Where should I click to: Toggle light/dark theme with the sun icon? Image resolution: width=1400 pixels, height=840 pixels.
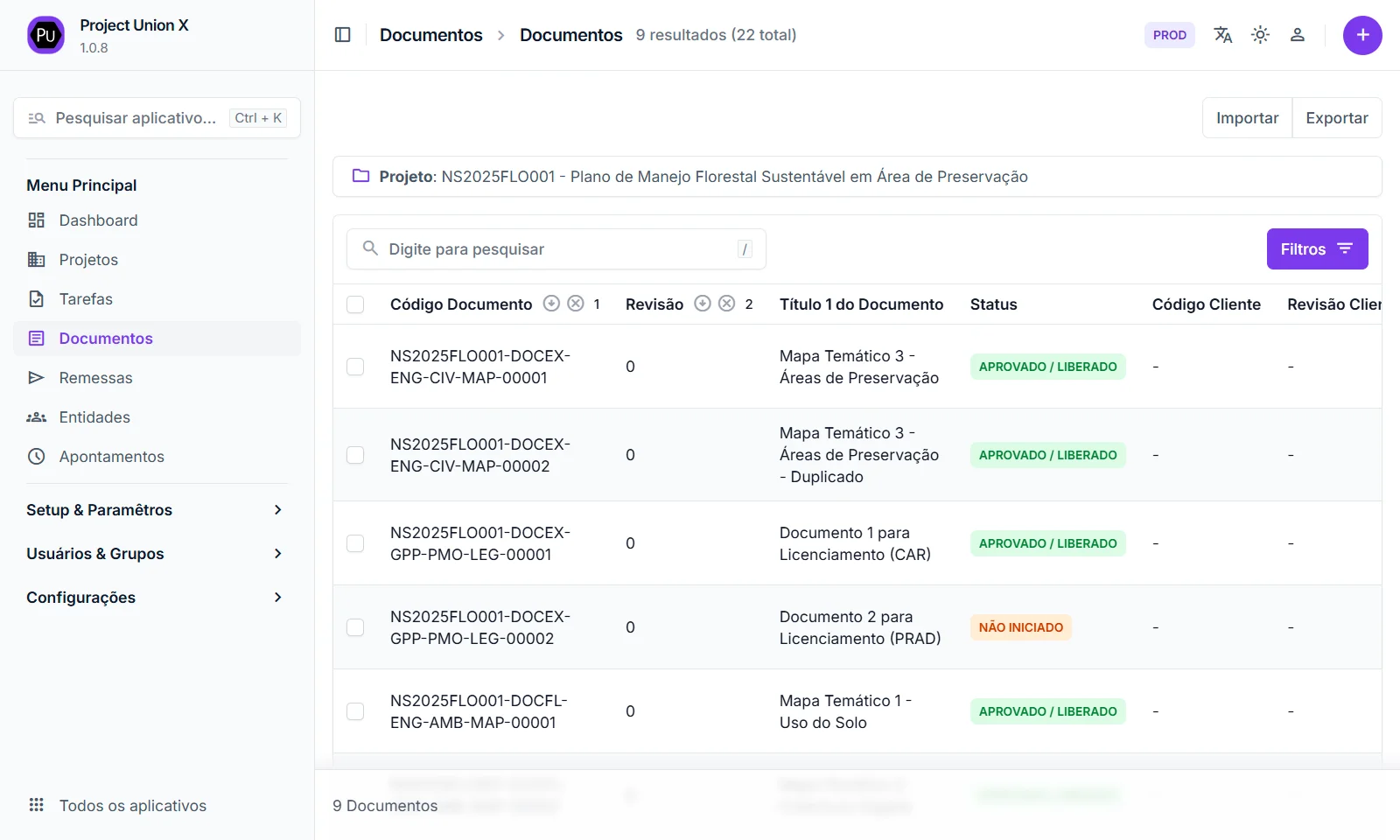pos(1260,35)
